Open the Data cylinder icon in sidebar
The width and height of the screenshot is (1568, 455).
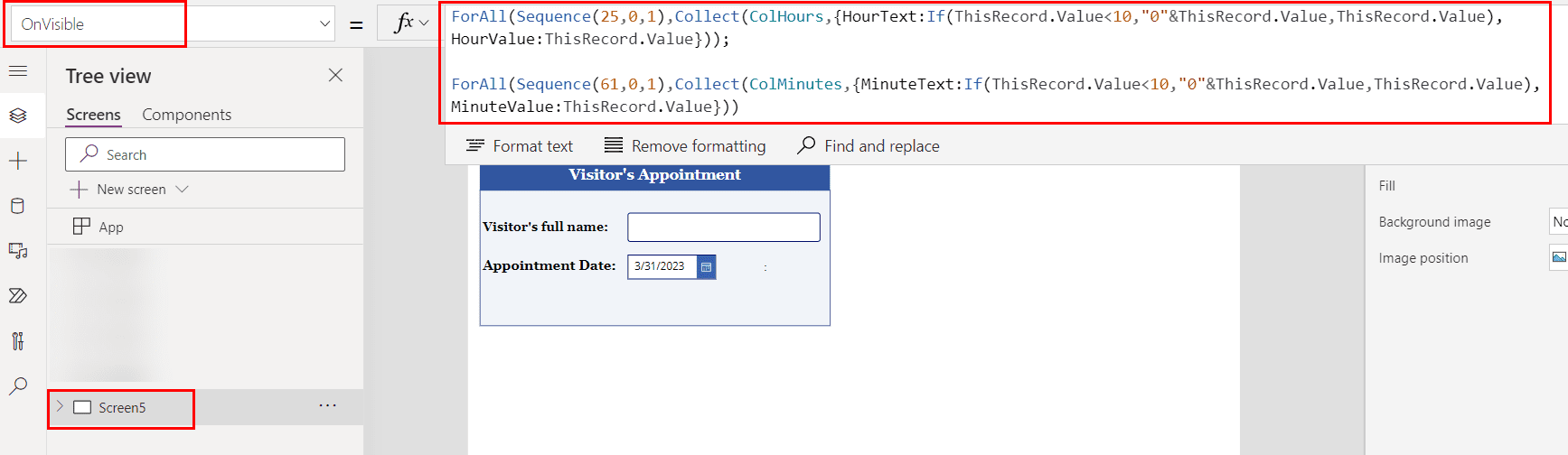coord(18,206)
